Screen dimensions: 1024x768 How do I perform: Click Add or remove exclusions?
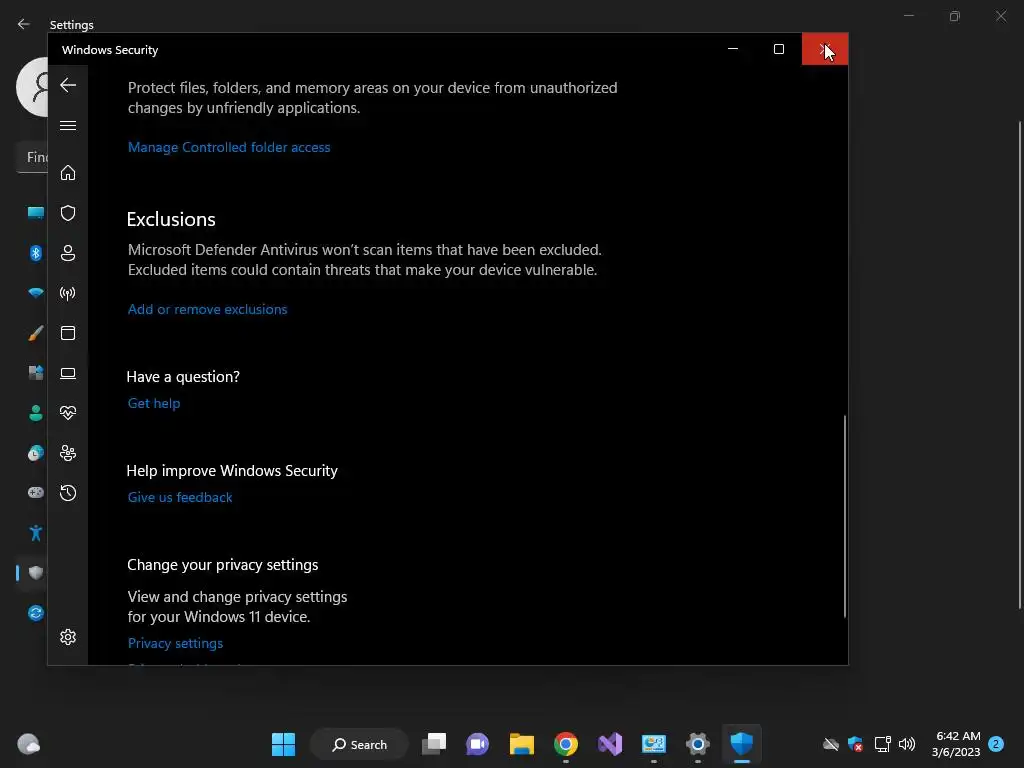point(208,309)
